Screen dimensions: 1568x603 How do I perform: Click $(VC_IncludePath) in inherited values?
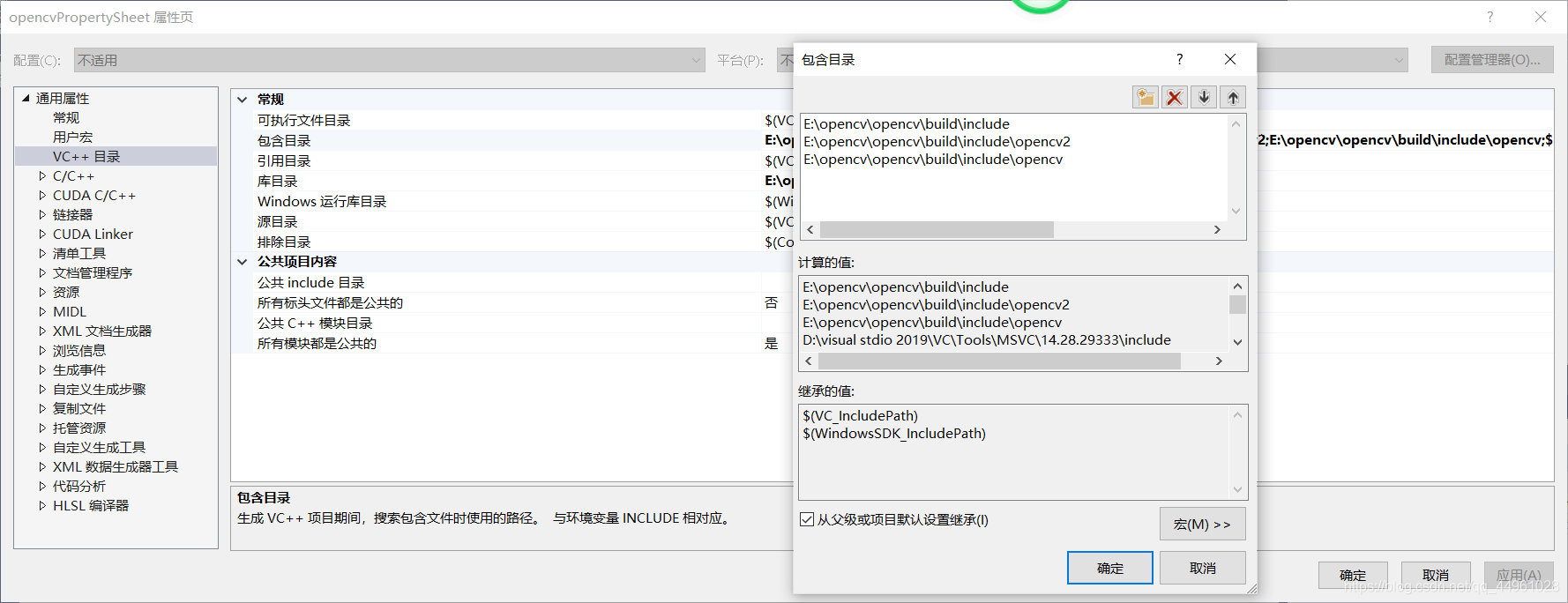tap(860, 416)
